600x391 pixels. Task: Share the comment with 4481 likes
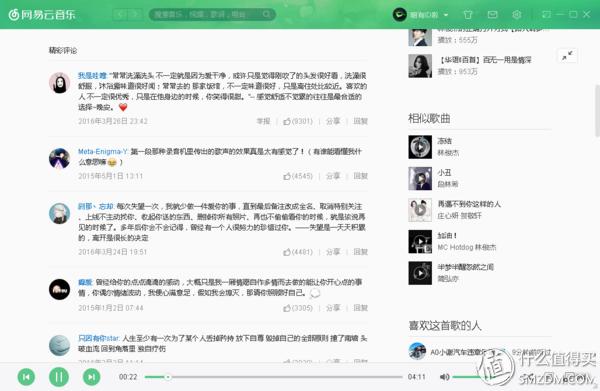click(x=333, y=252)
